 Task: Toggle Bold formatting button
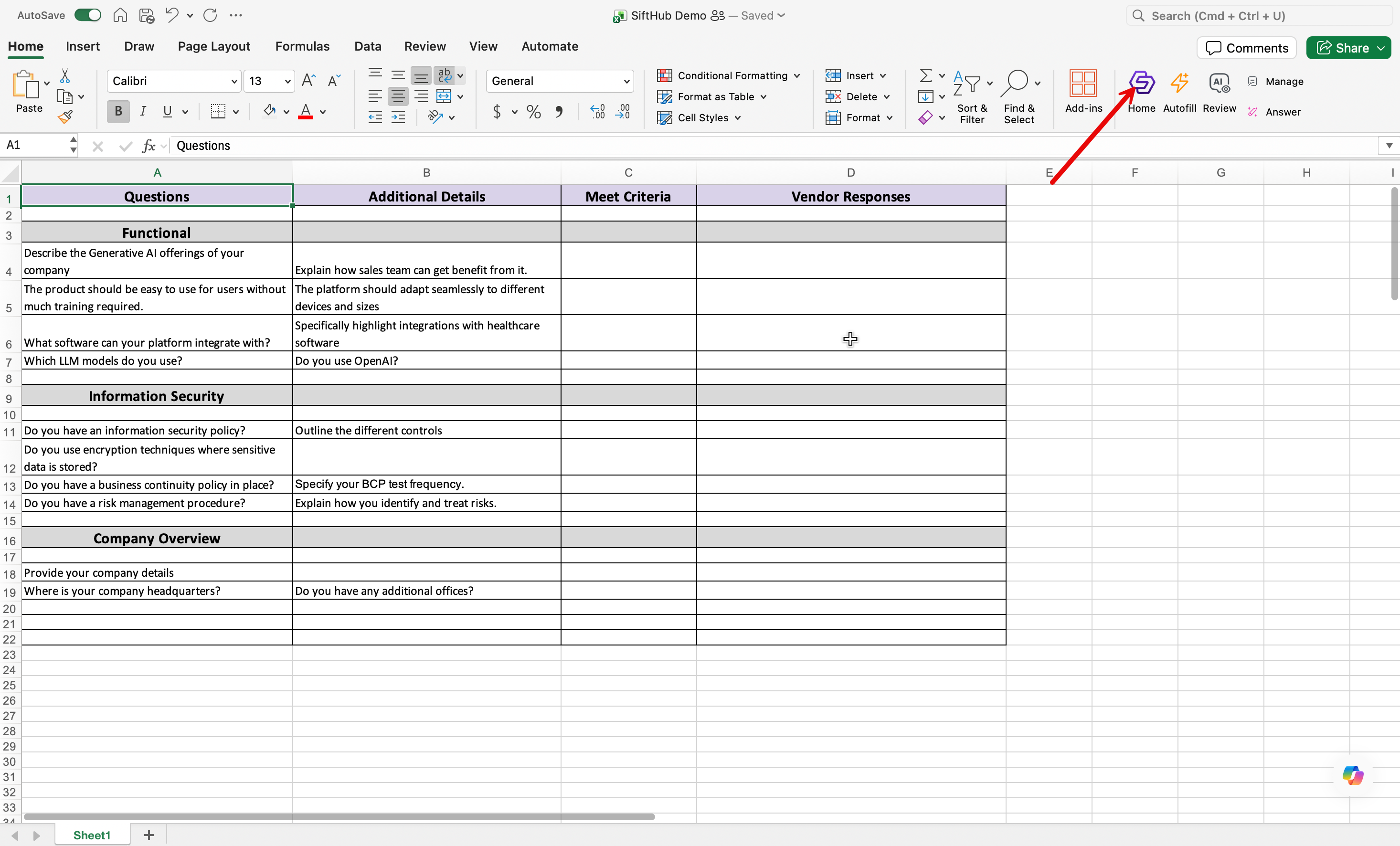coord(118,111)
